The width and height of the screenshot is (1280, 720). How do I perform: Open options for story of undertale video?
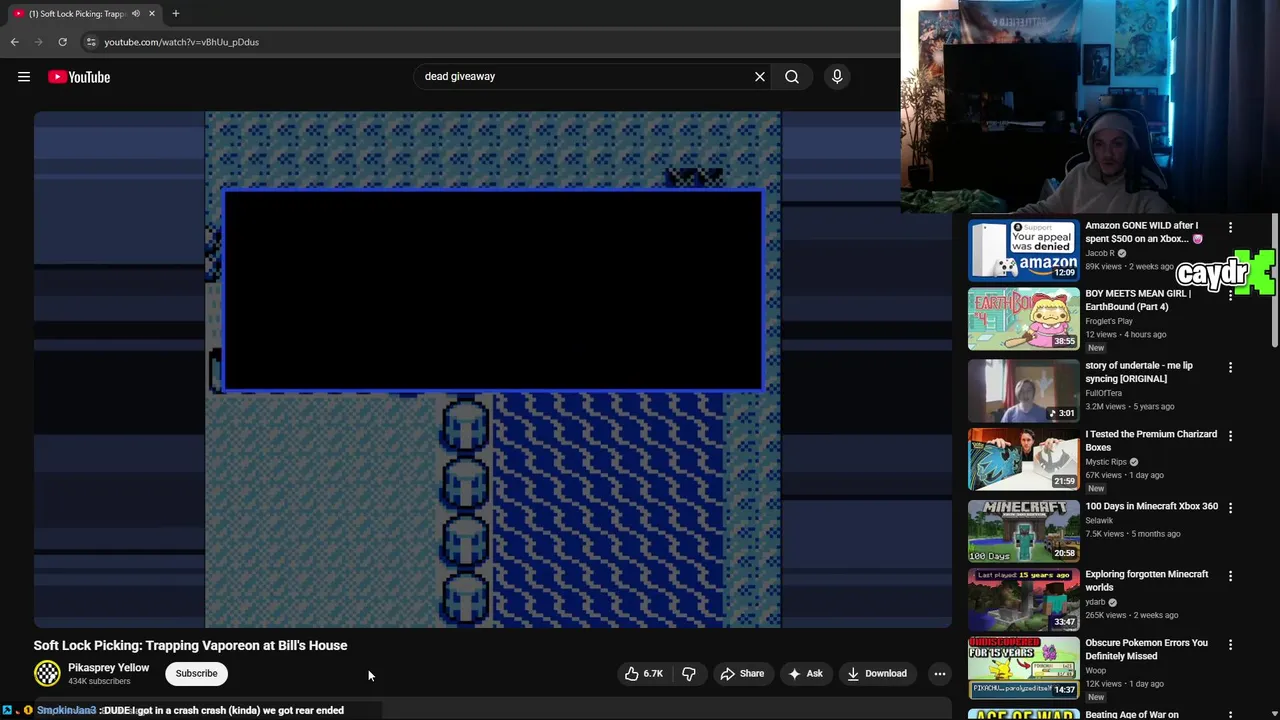(x=1230, y=367)
